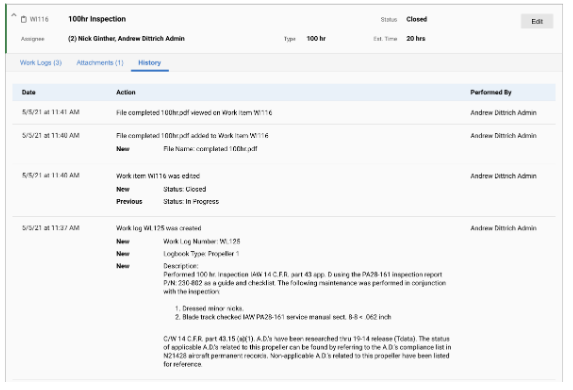The height and width of the screenshot is (390, 573).
Task: Click the Edit button
Action: point(537,21)
